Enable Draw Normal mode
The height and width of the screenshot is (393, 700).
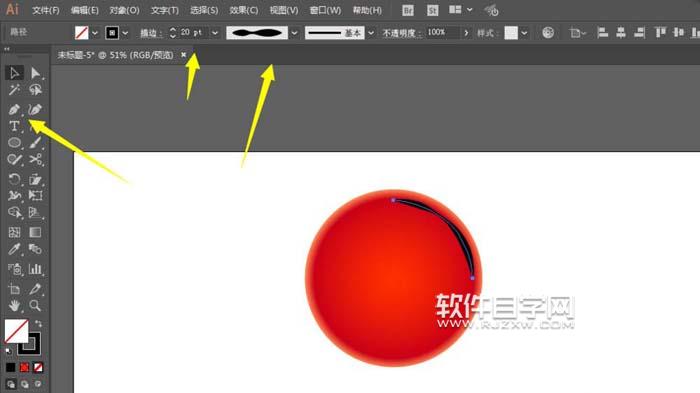click(x=11, y=384)
